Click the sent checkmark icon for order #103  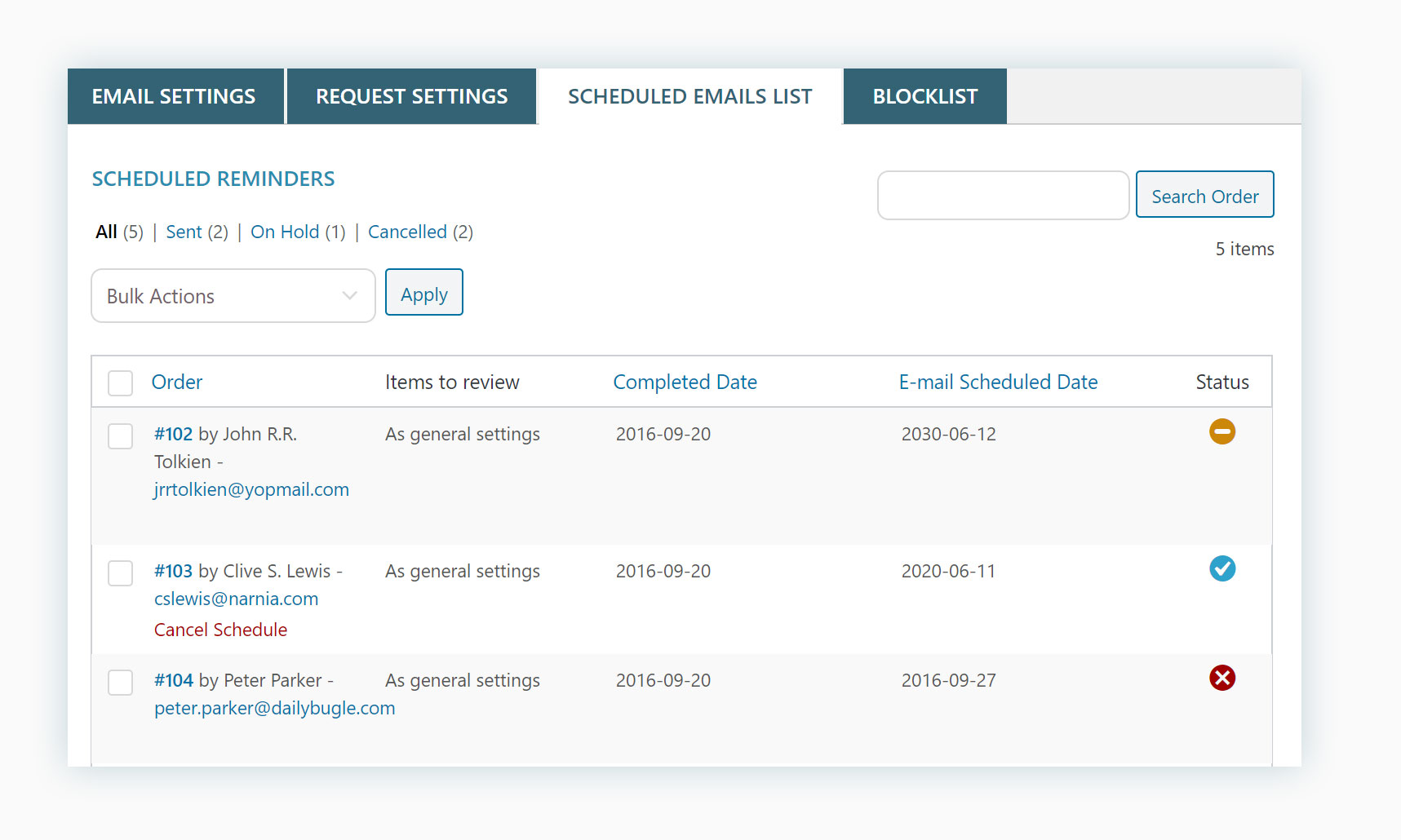click(1221, 568)
